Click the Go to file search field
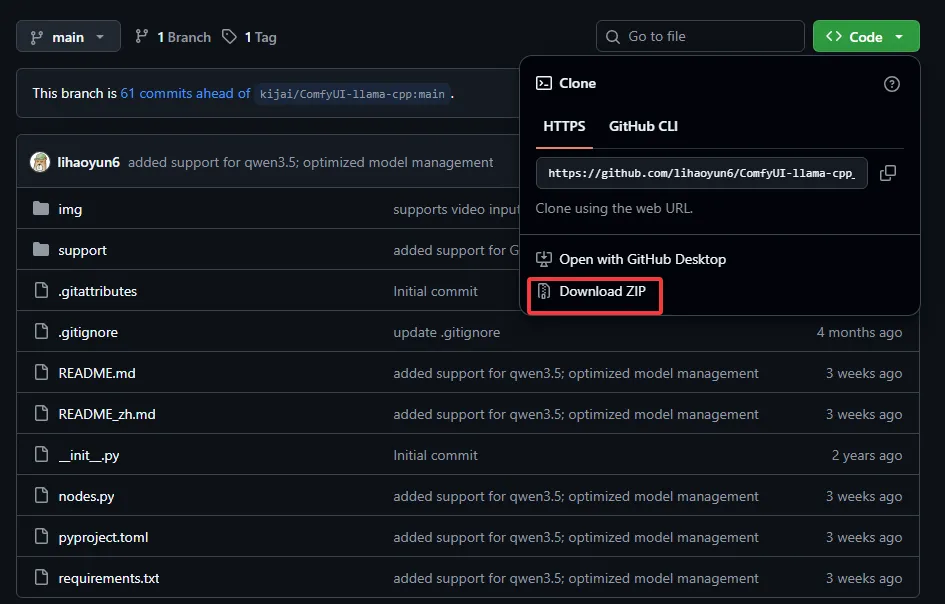Viewport: 945px width, 604px height. pyautogui.click(x=700, y=36)
